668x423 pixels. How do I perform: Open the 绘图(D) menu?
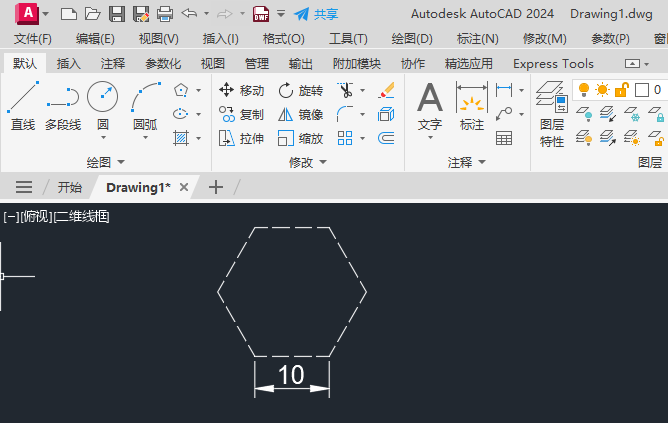pos(412,39)
